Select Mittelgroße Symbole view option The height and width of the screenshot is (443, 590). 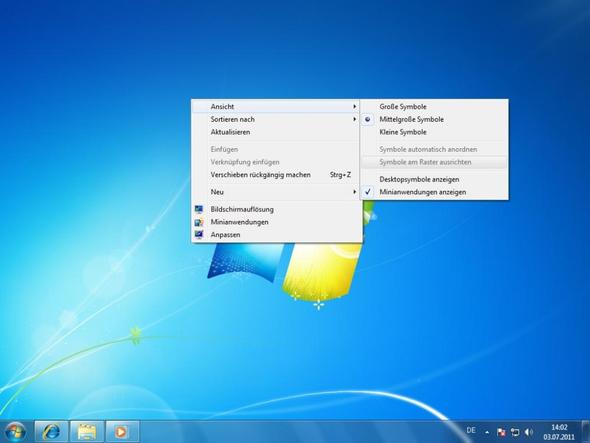434,119
